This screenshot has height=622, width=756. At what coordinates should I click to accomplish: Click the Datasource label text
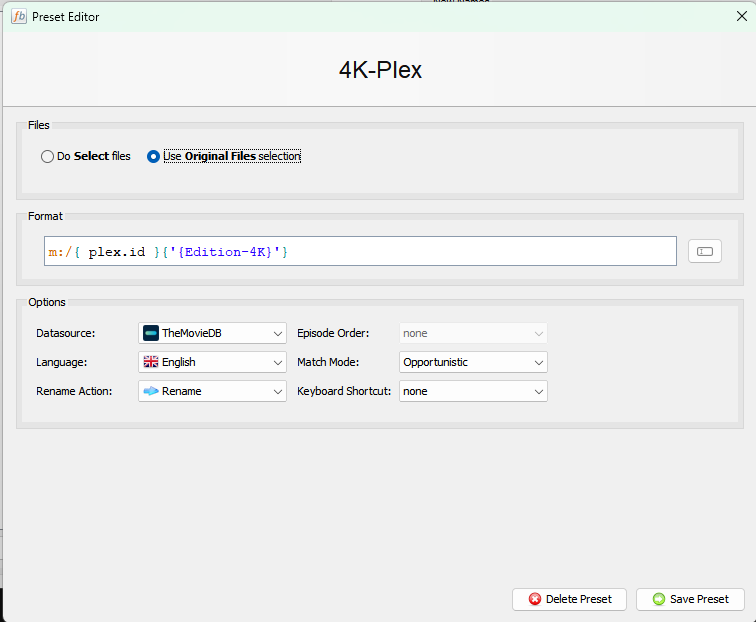pos(66,333)
